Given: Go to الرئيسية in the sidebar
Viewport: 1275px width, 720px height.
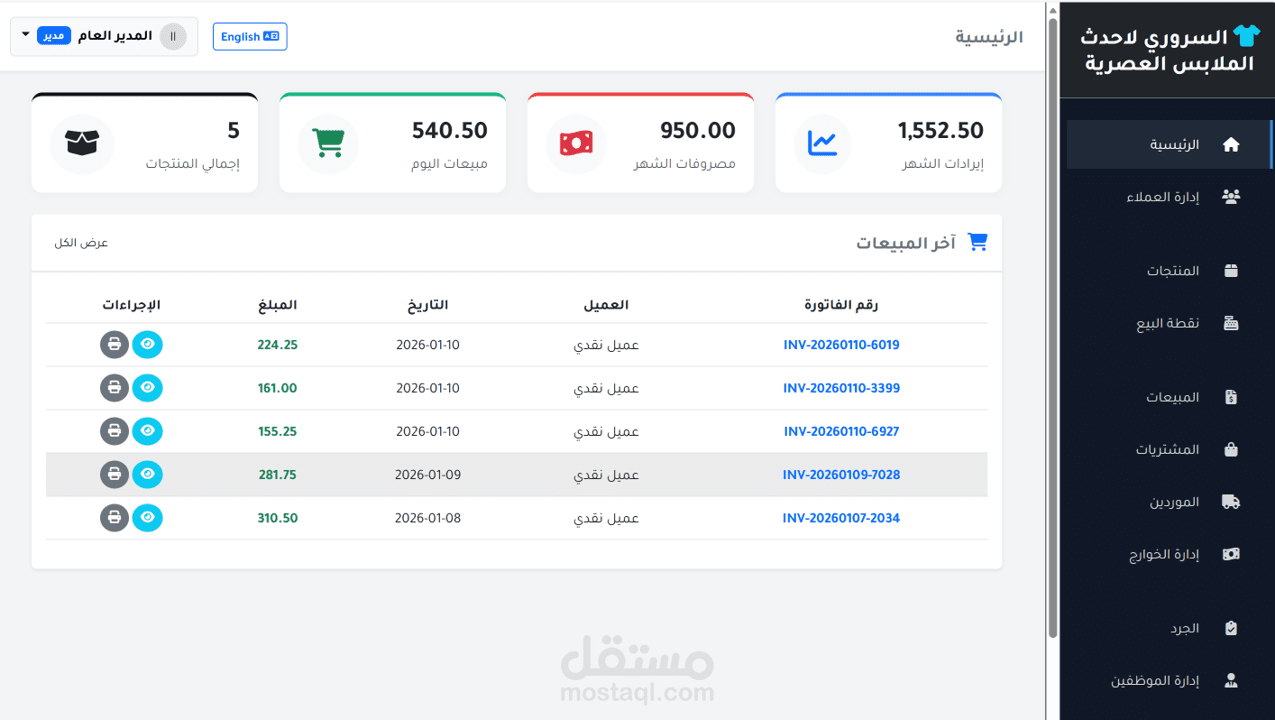Looking at the screenshot, I should (1169, 144).
